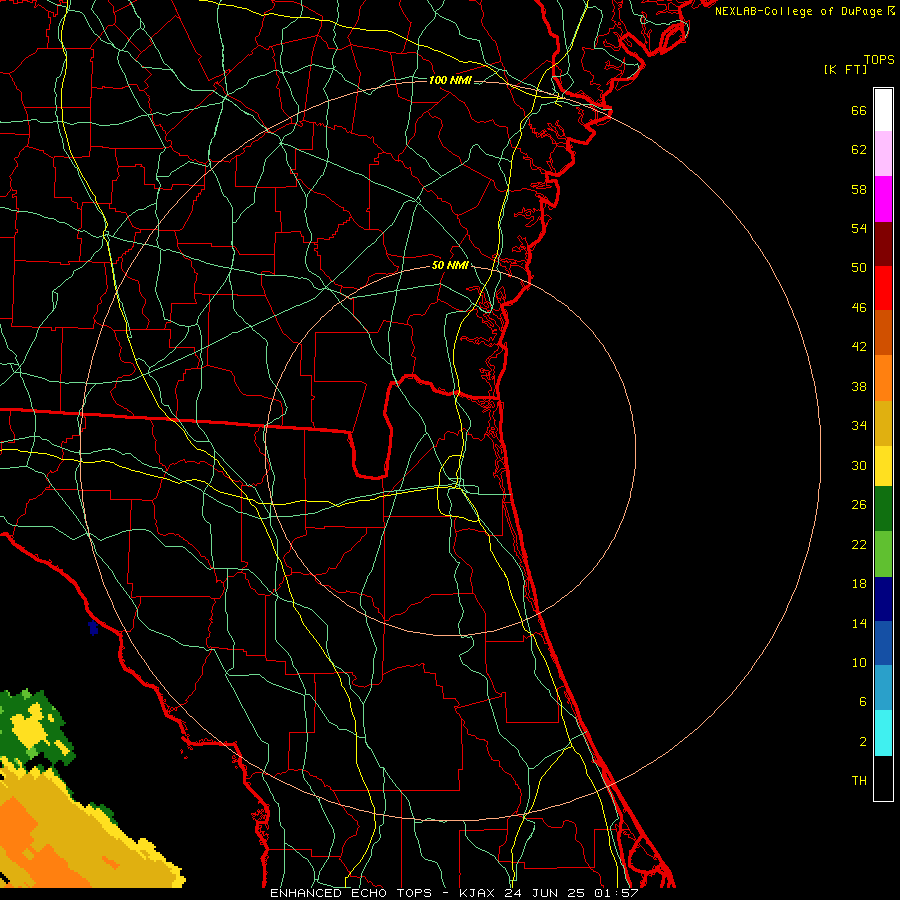The image size is (900, 900).
Task: Pick the dark orange legend swatch
Action: 883,333
